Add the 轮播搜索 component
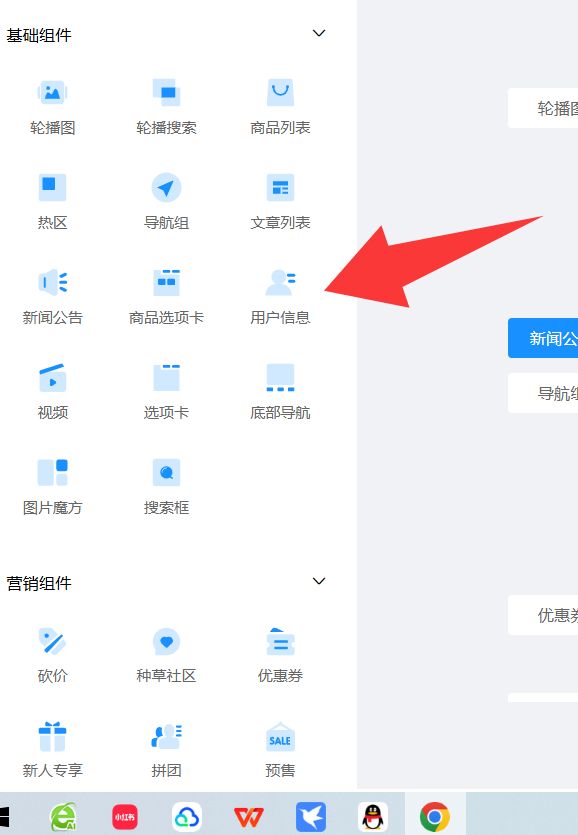Screen dimensions: 578x835 [166, 106]
